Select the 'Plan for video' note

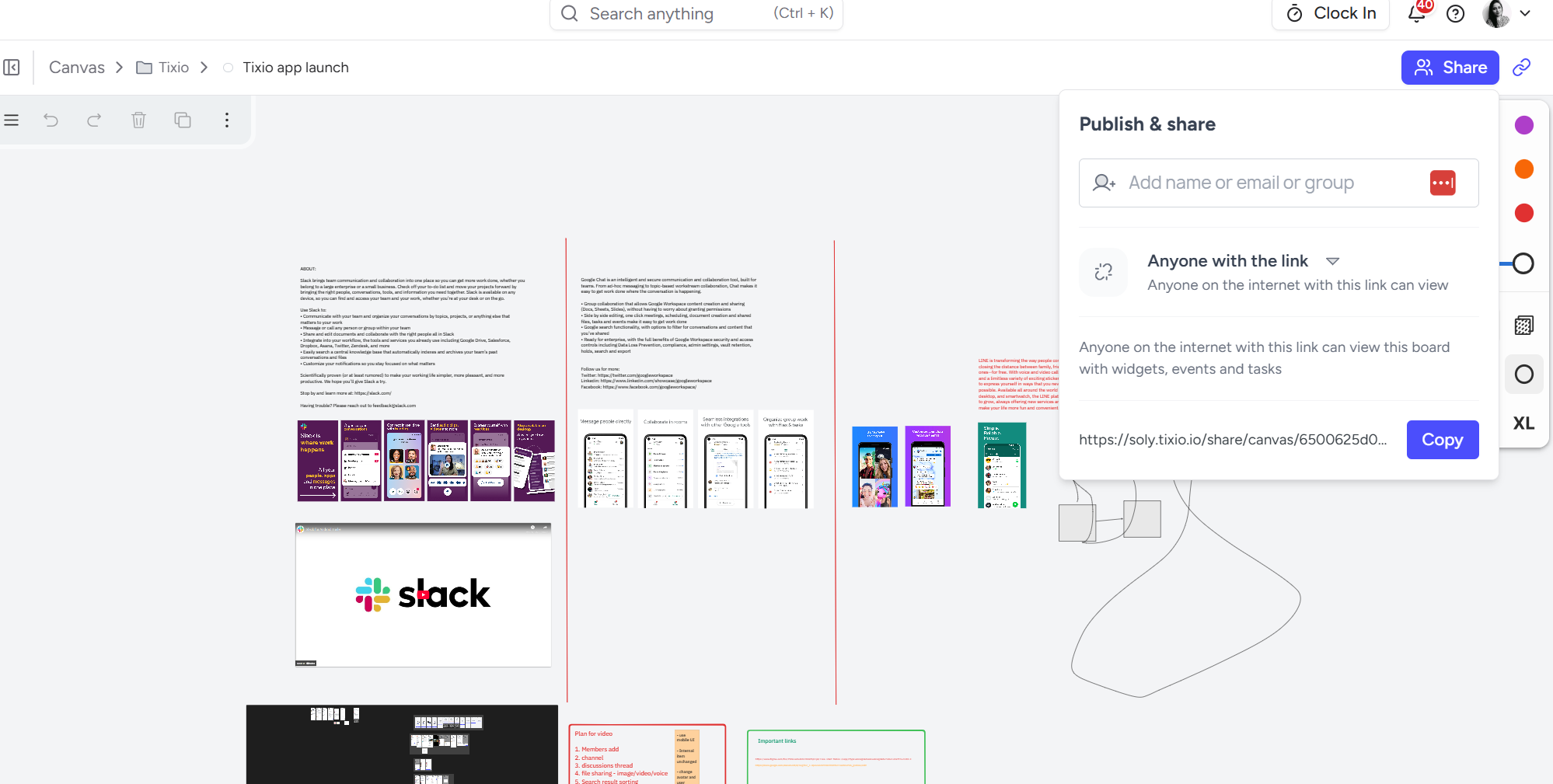click(647, 754)
